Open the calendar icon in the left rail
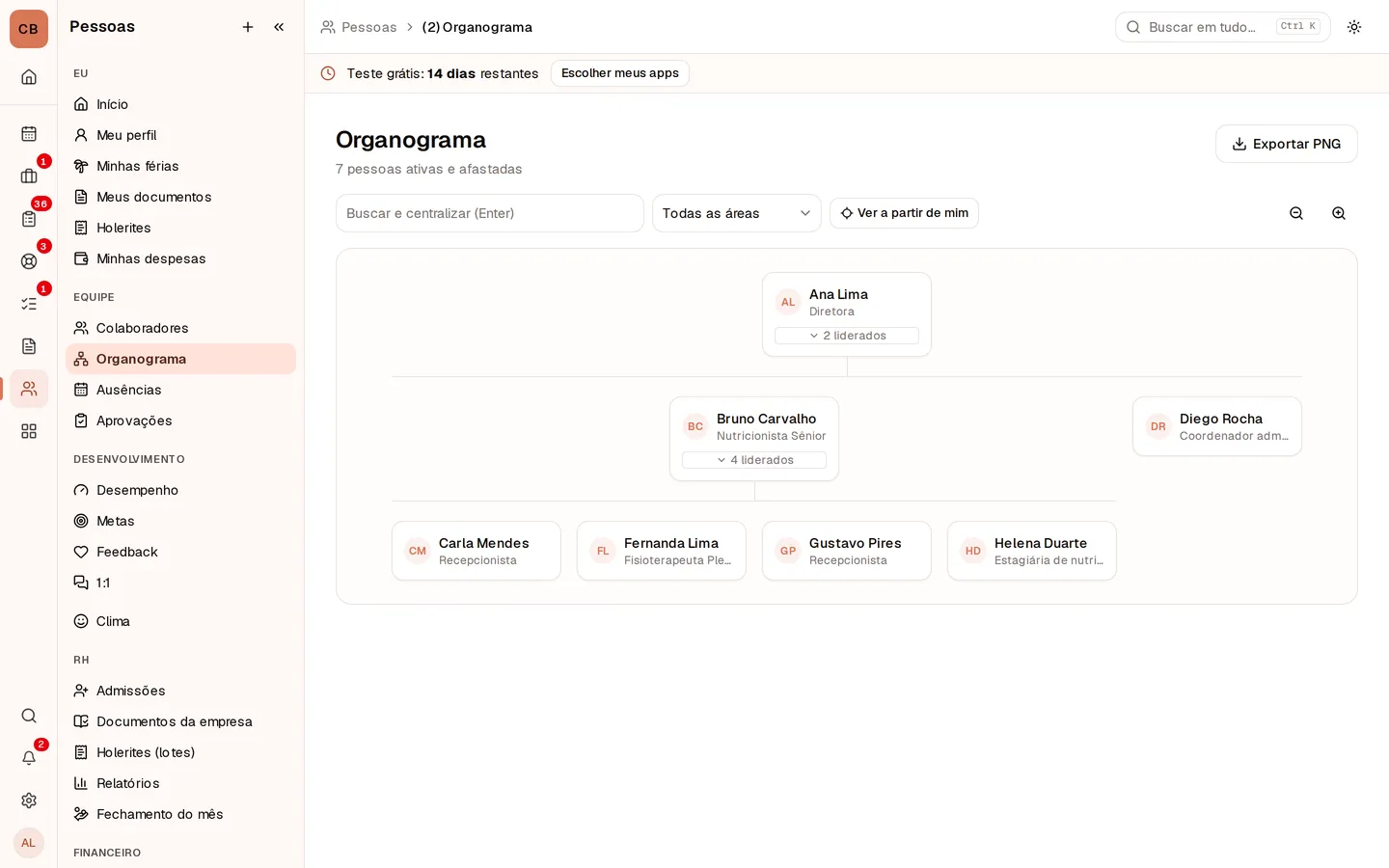Image resolution: width=1389 pixels, height=868 pixels. (29, 134)
